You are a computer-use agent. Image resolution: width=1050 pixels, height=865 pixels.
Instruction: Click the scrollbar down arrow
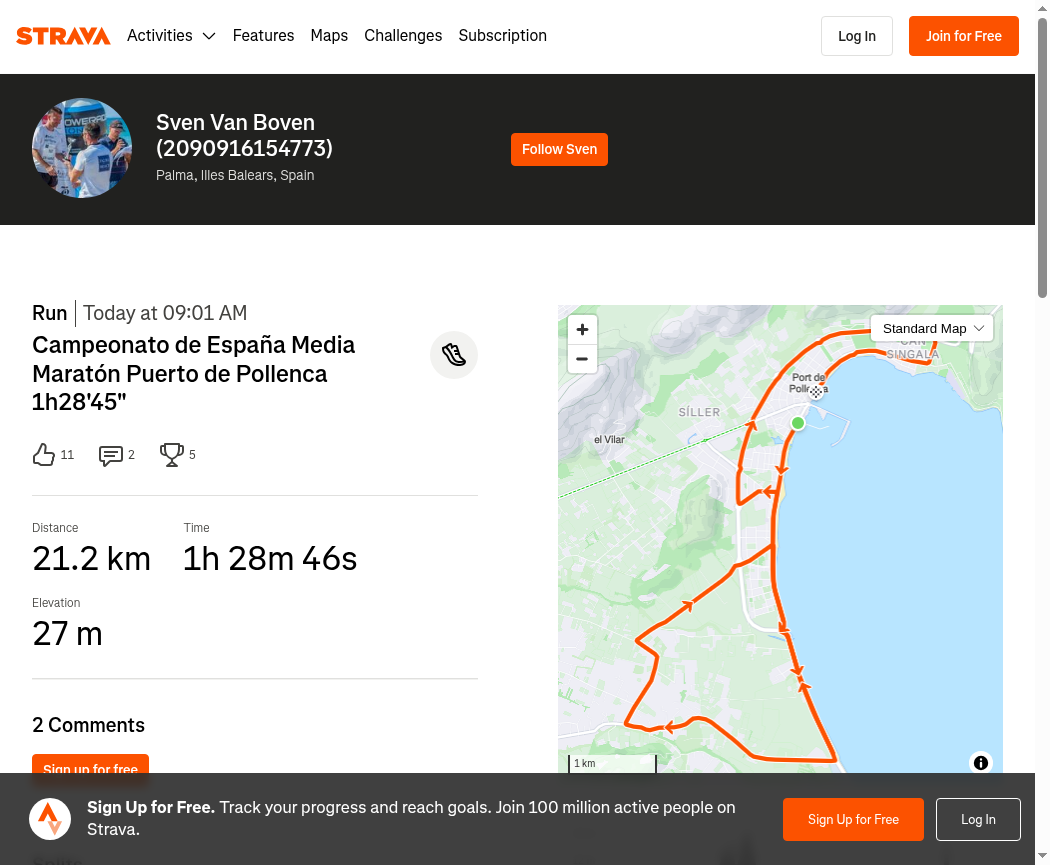(1042, 856)
